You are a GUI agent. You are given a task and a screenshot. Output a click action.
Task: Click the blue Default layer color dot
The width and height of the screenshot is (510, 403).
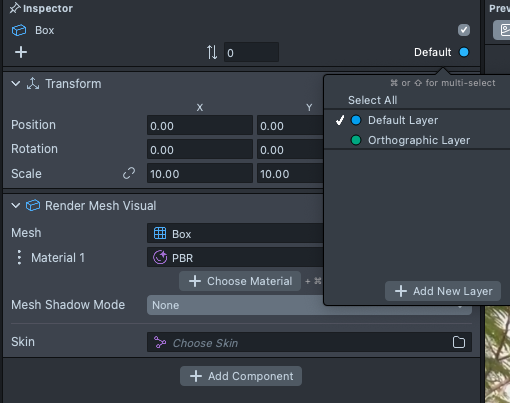click(x=464, y=52)
